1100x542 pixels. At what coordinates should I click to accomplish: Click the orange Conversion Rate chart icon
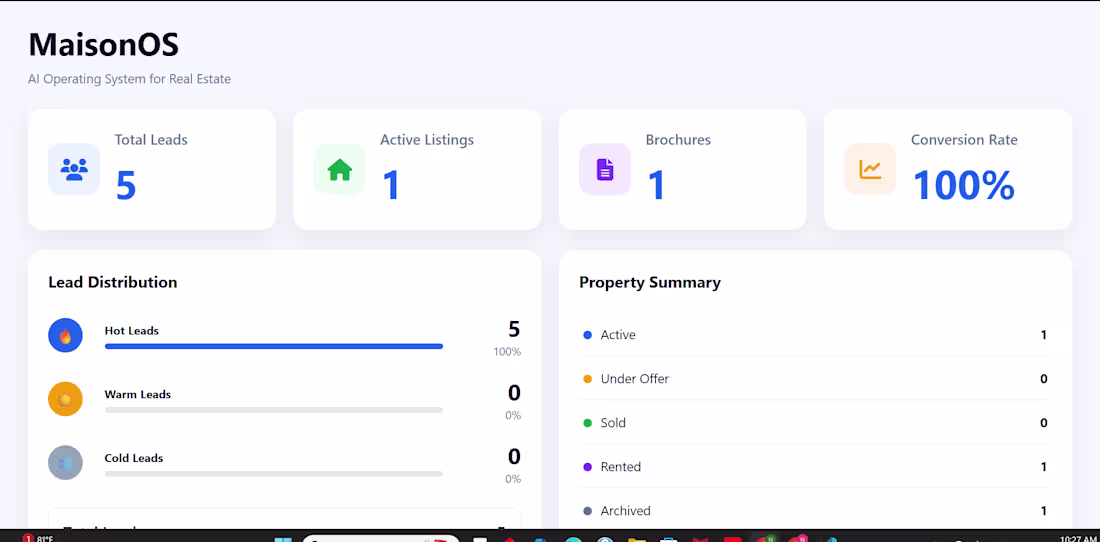[870, 169]
